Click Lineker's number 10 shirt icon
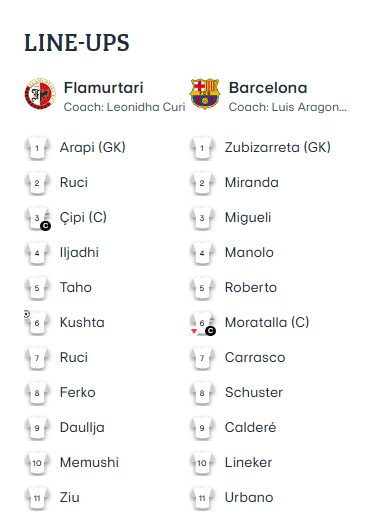Image resolution: width=376 pixels, height=527 pixels. [202, 463]
